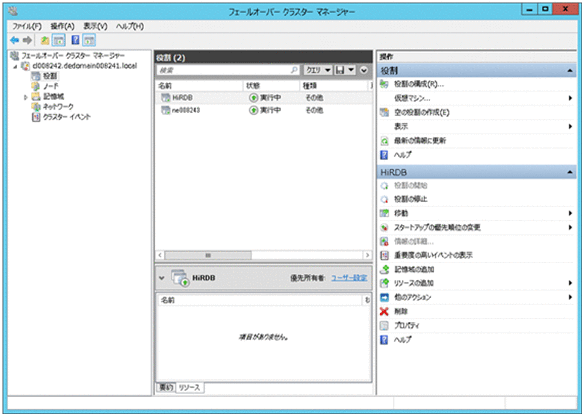Collapse the cluster domain tree node
Viewport: 585px width, 417px height.
pos(15,66)
